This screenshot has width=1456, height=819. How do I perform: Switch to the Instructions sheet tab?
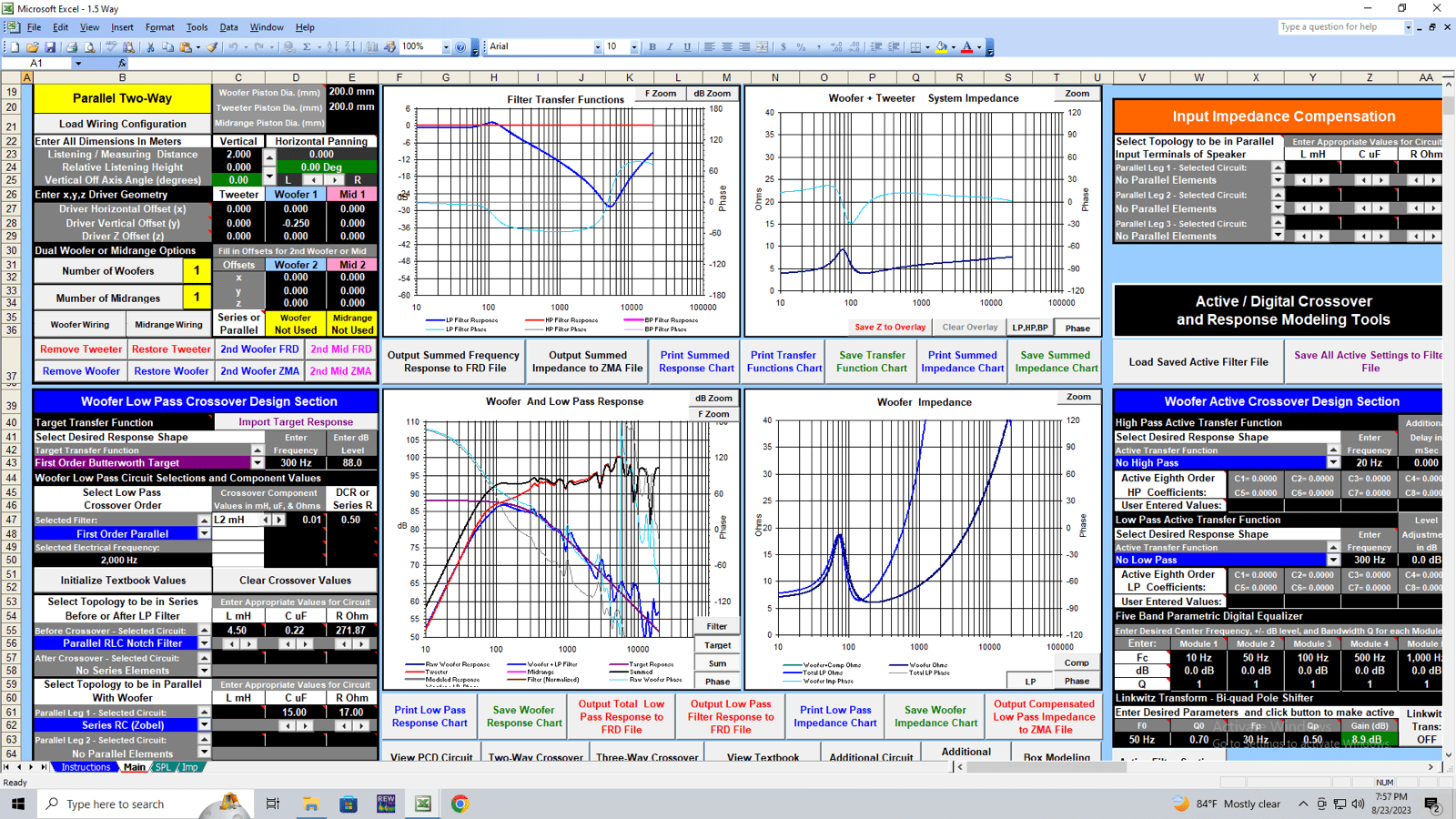pos(86,767)
